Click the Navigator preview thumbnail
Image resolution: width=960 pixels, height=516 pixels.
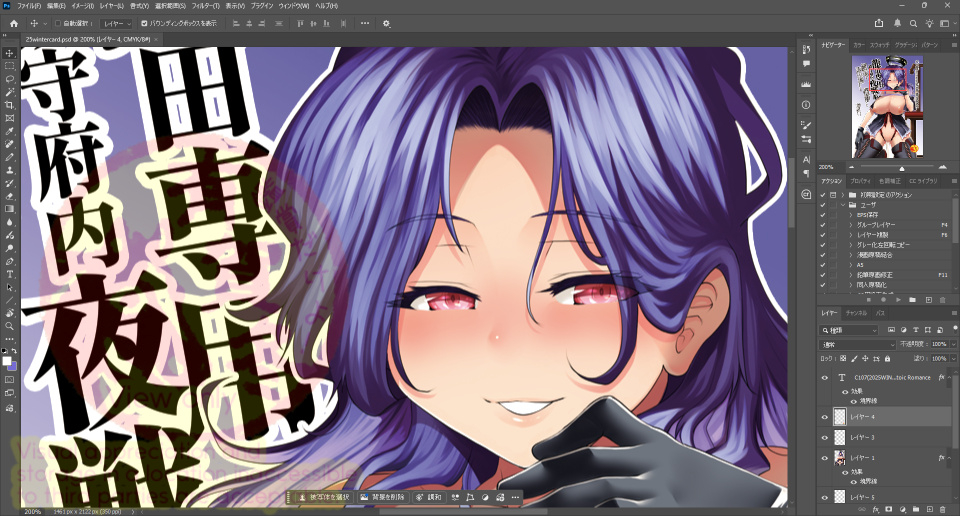coord(886,108)
